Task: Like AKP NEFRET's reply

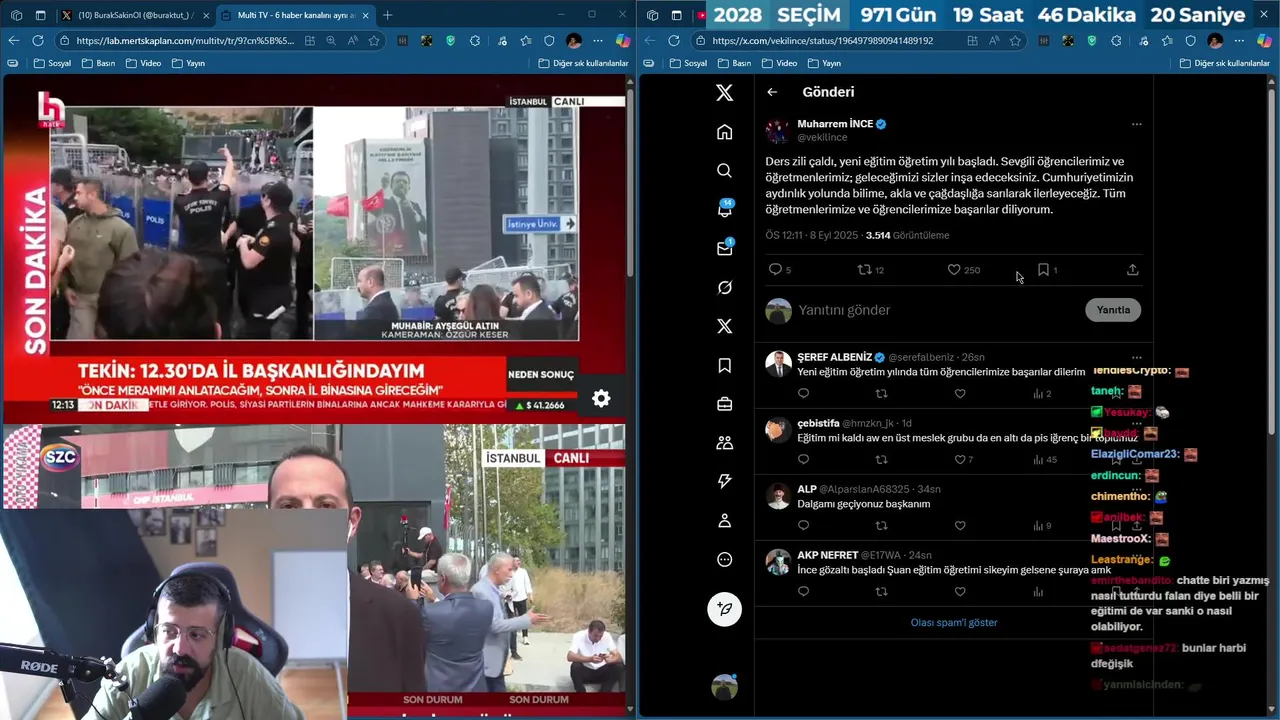Action: tap(960, 592)
